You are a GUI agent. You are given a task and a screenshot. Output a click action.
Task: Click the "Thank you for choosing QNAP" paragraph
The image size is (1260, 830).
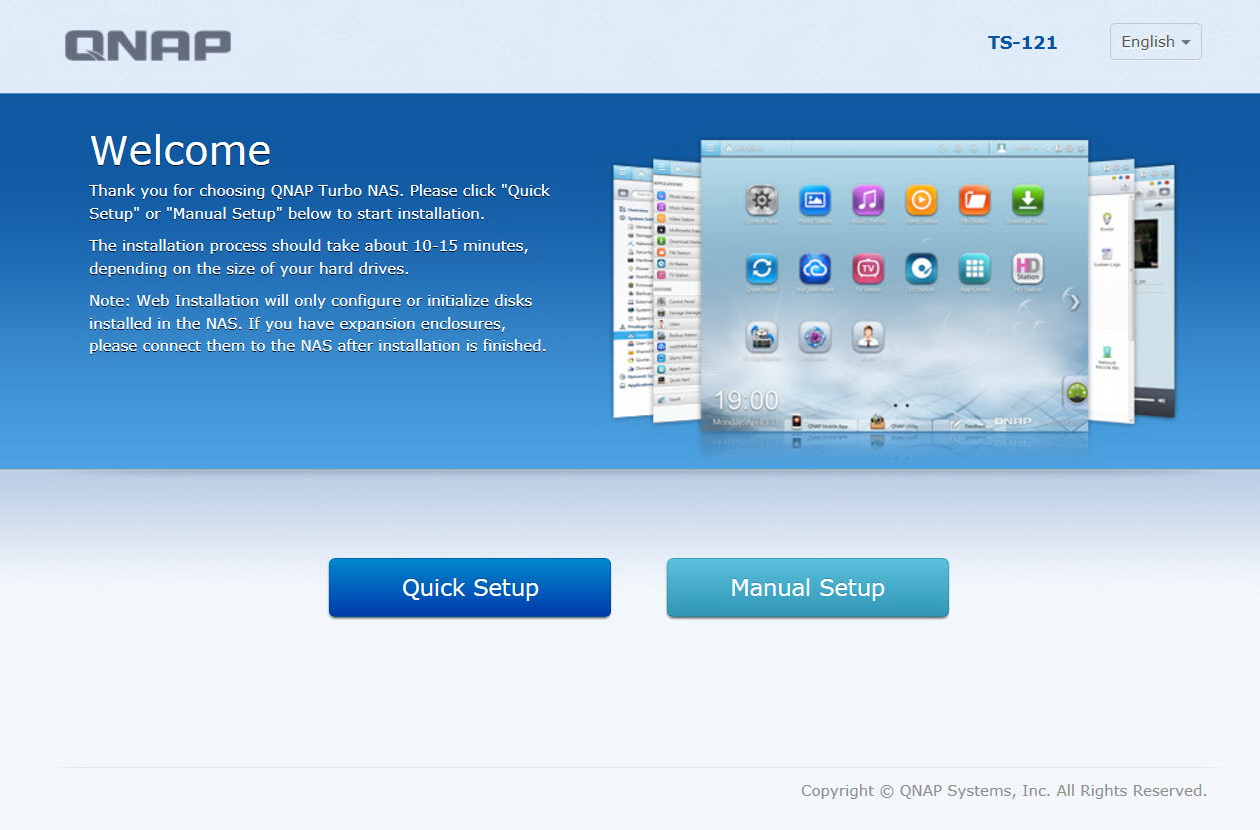point(320,202)
